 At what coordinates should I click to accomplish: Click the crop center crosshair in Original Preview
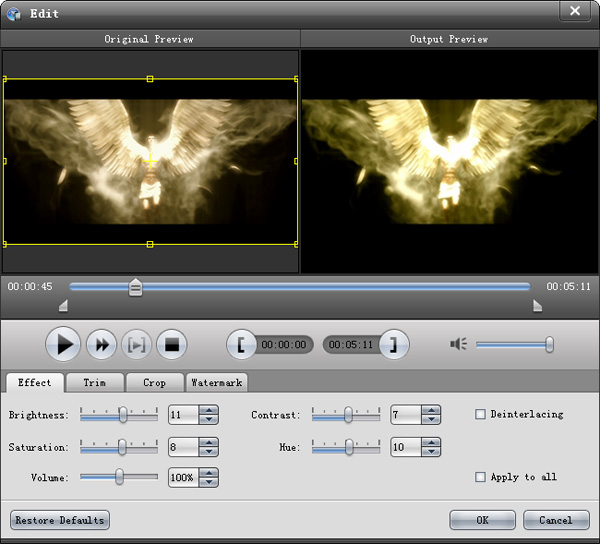point(150,161)
